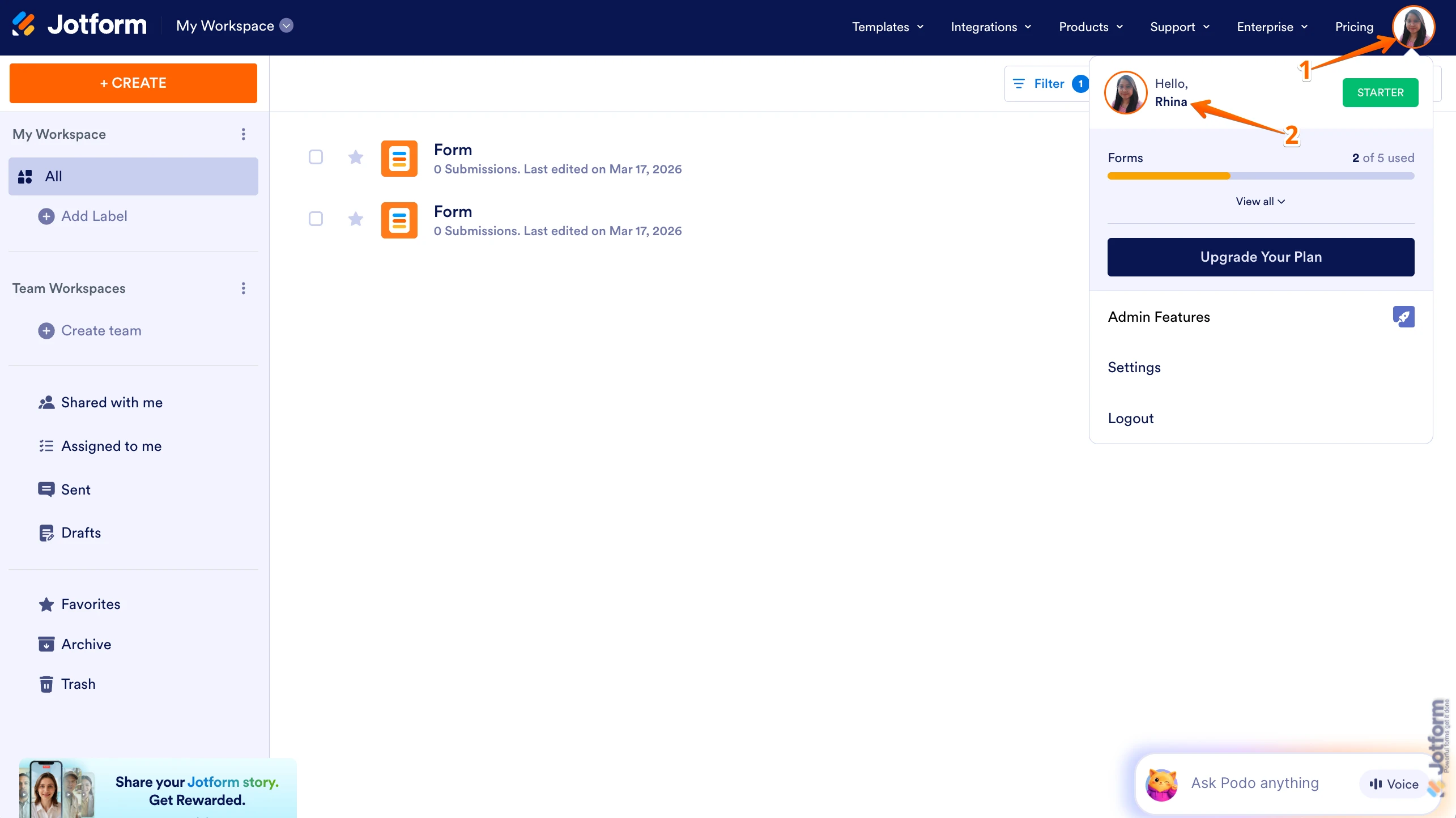Expand the My Workspace dropdown arrow
The height and width of the screenshot is (818, 1456).
click(x=287, y=25)
